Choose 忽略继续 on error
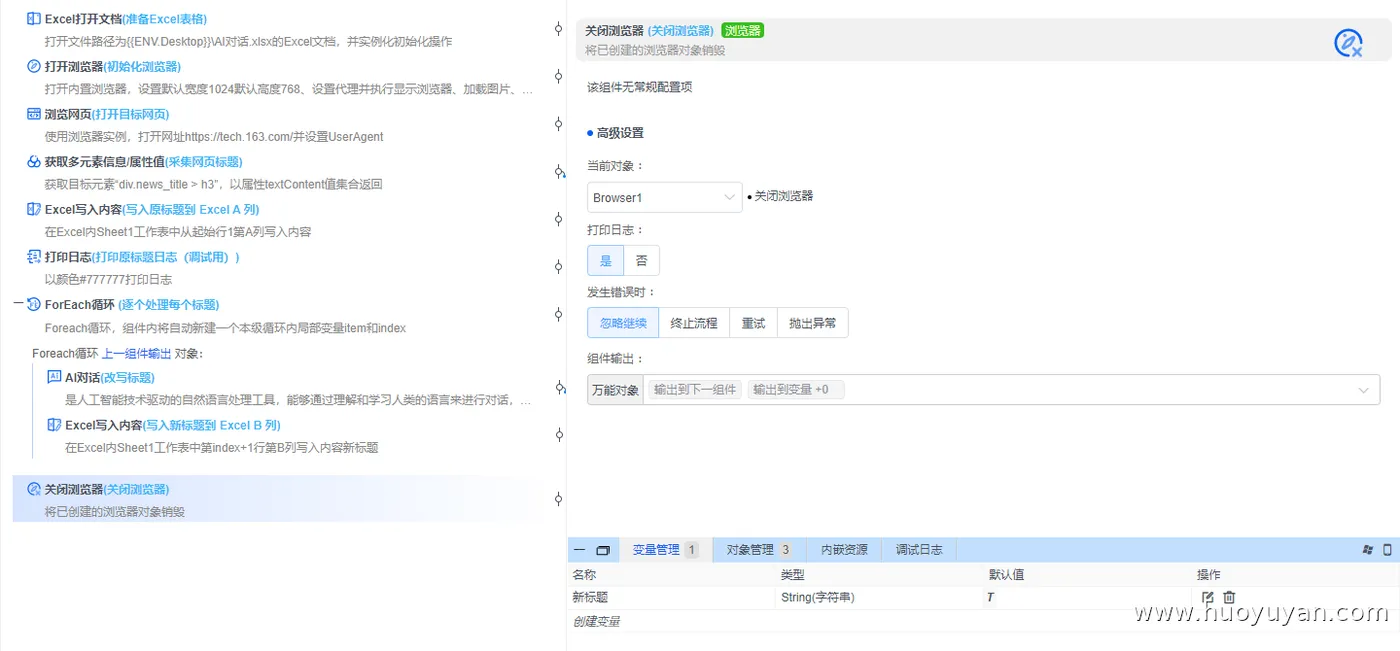This screenshot has width=1400, height=651. [623, 323]
